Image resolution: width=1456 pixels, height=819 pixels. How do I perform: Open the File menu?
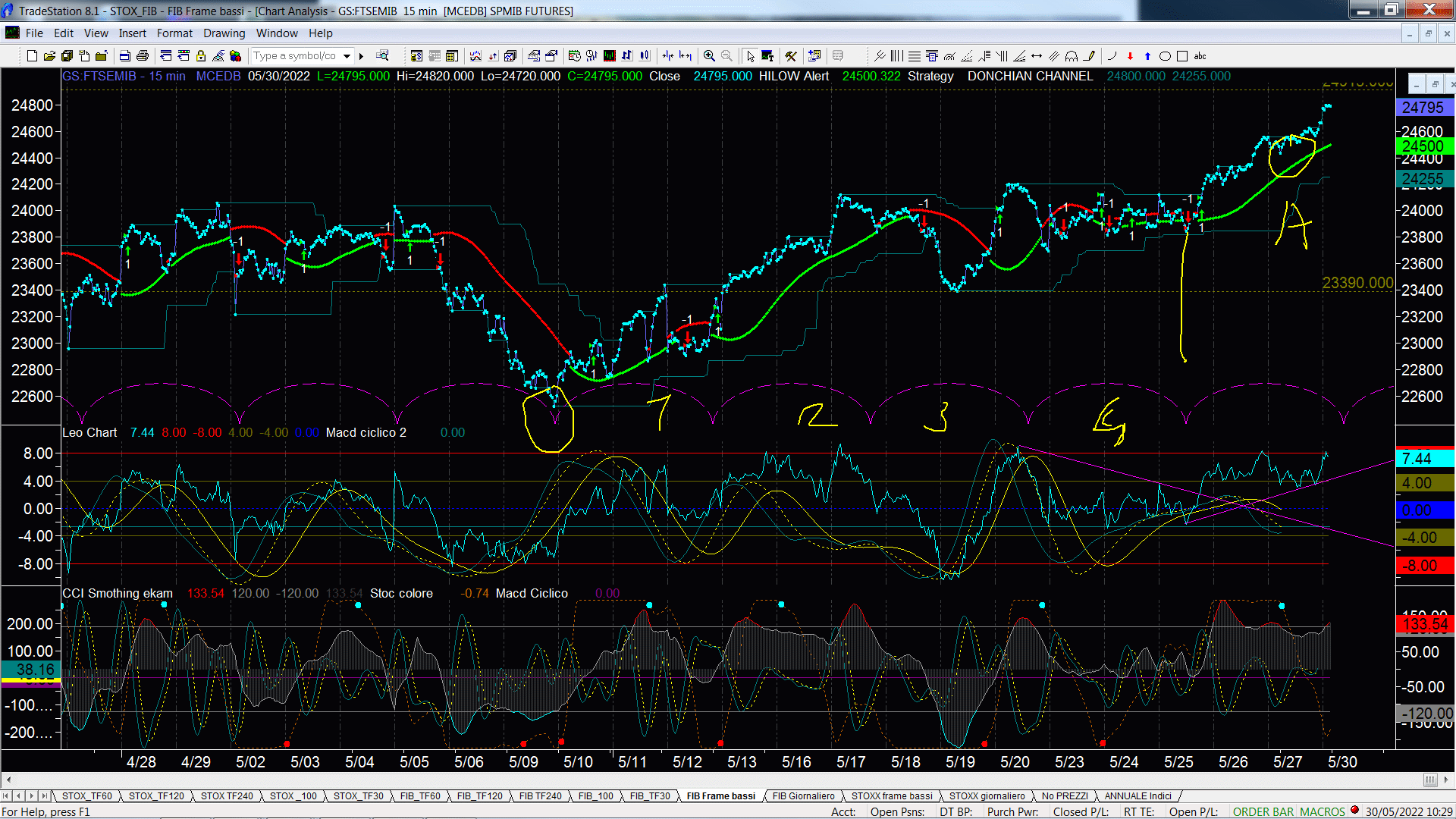[x=34, y=33]
